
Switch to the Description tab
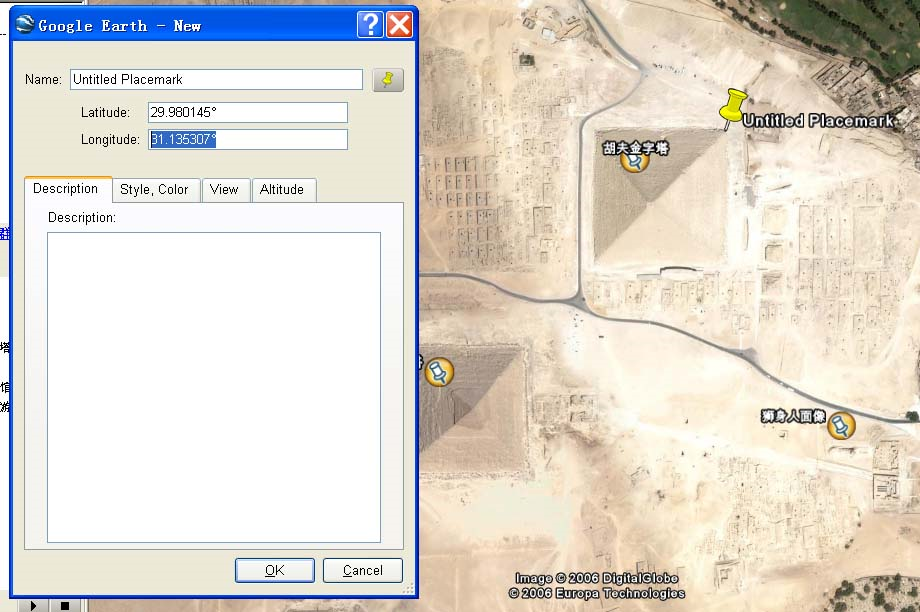click(x=66, y=189)
